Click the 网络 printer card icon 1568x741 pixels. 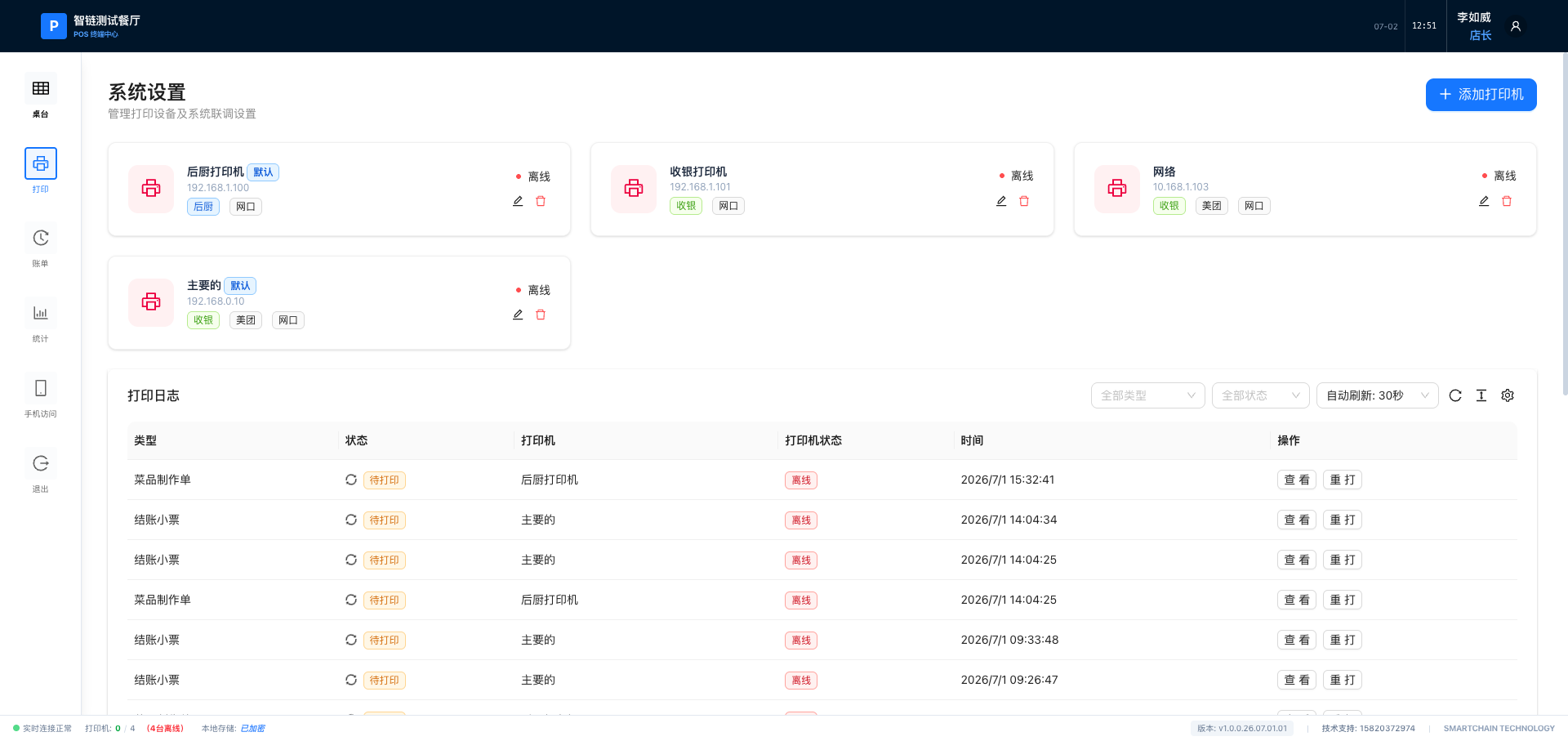[x=1117, y=189]
